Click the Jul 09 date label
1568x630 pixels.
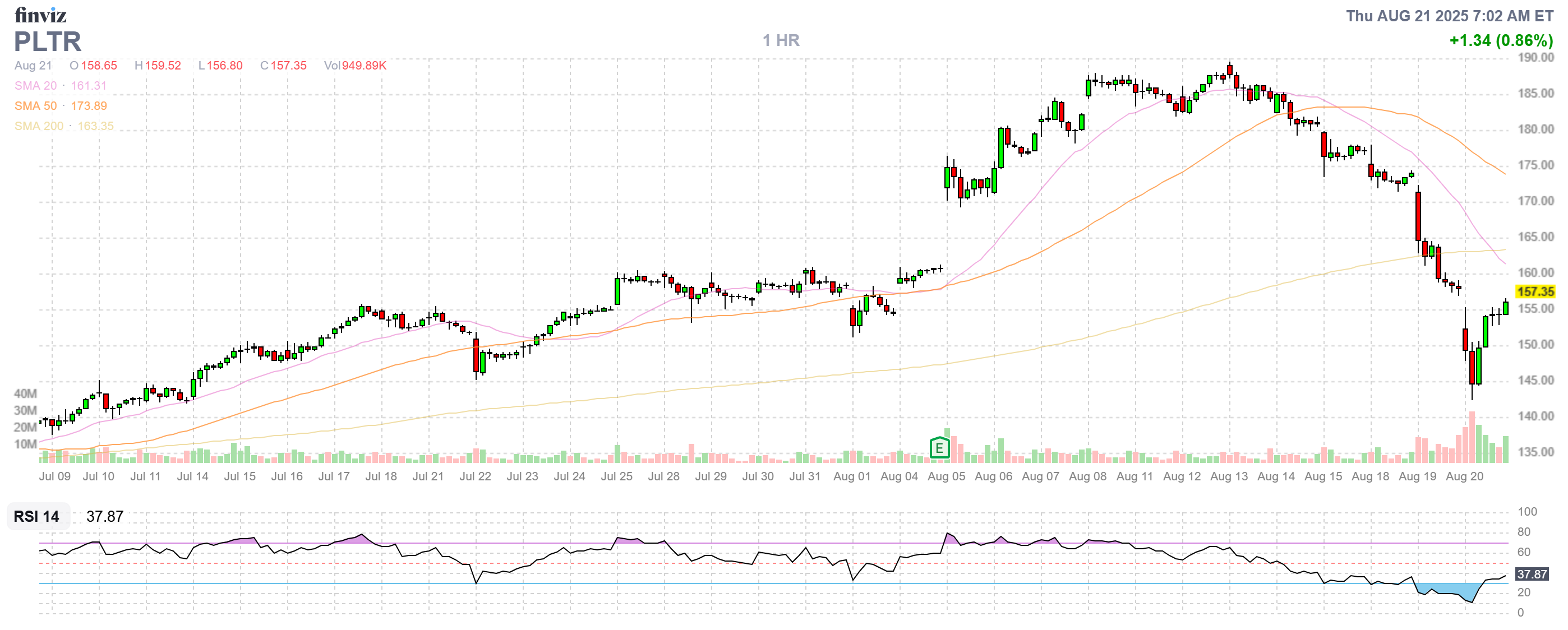(x=55, y=477)
